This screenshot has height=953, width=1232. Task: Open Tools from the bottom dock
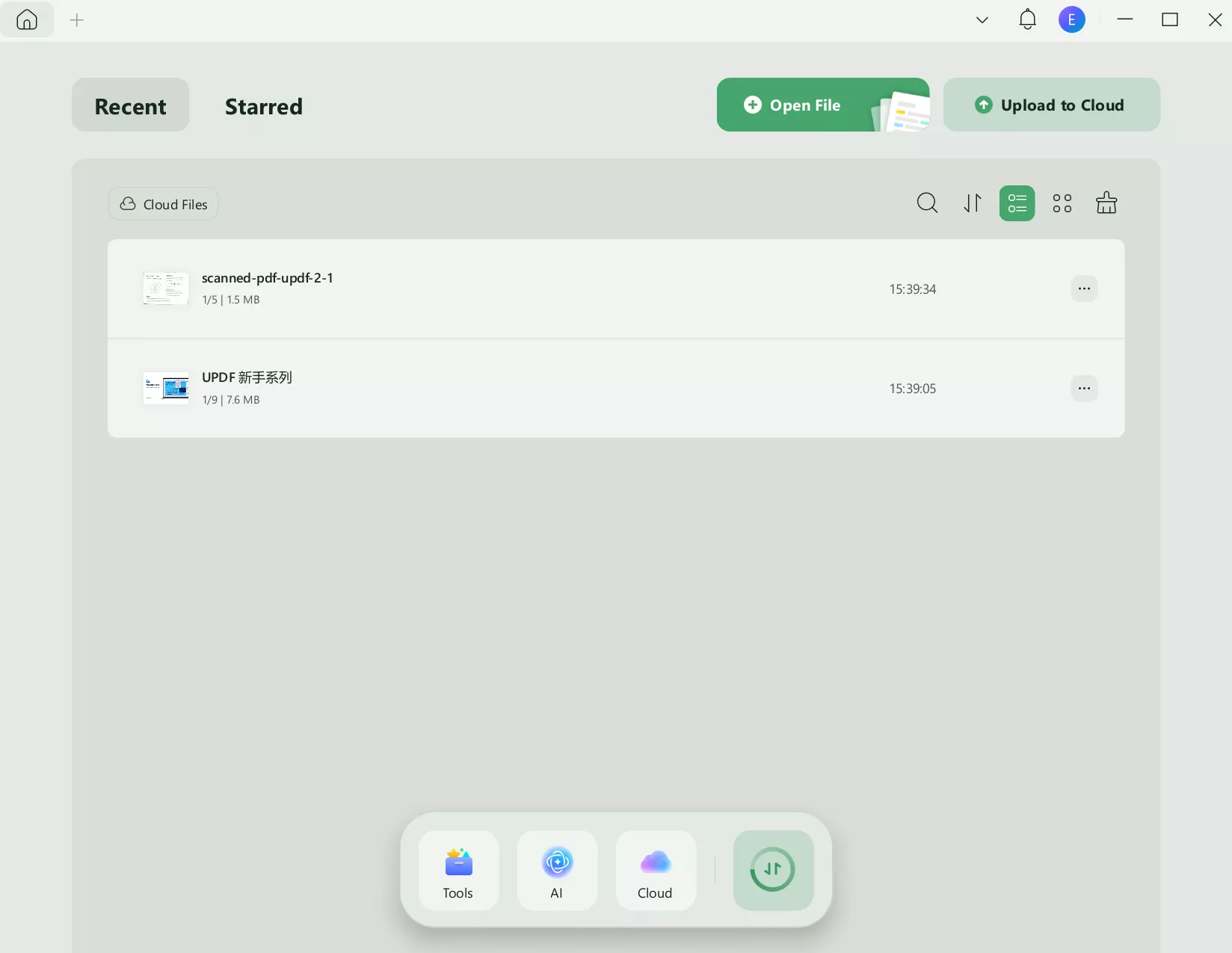click(458, 871)
